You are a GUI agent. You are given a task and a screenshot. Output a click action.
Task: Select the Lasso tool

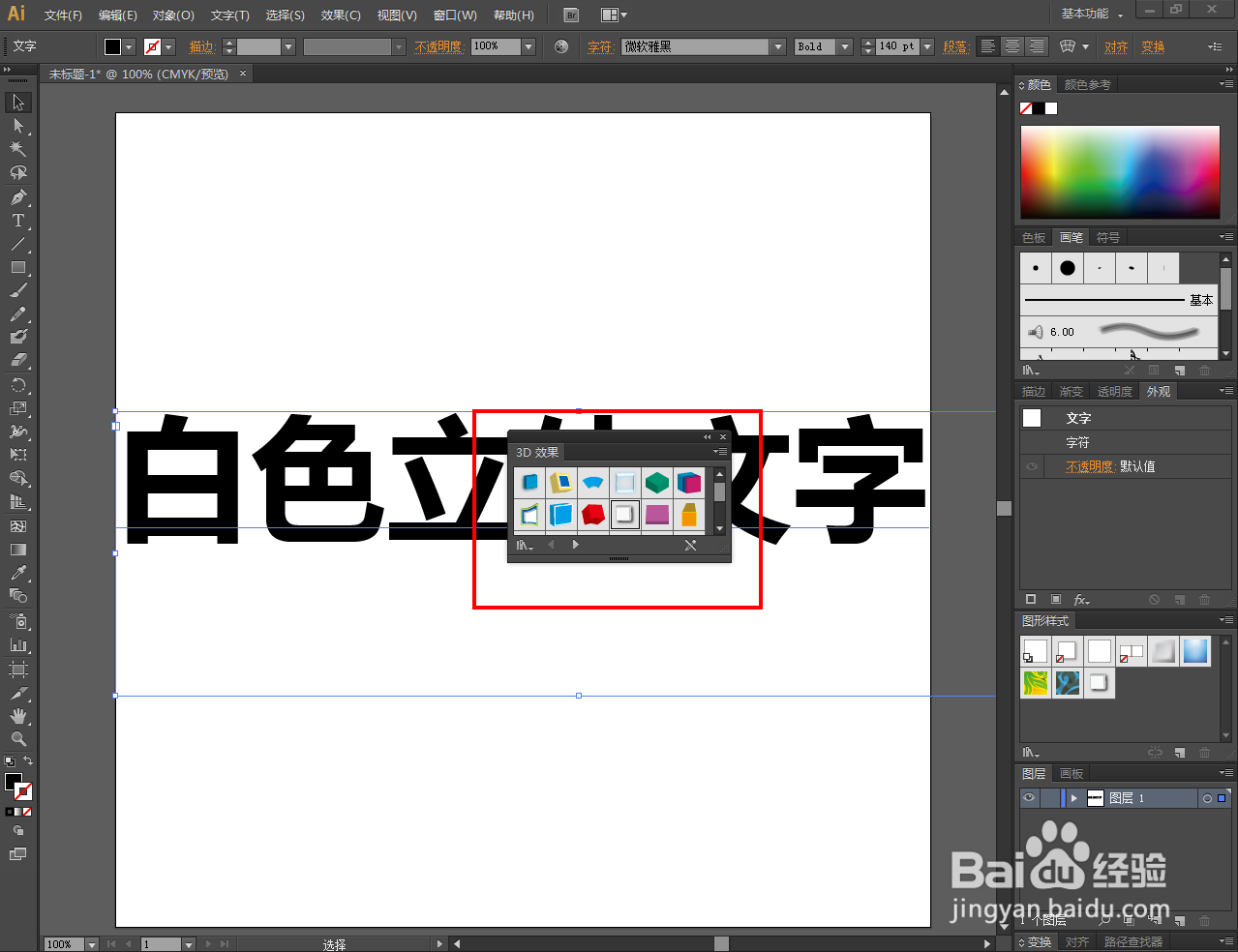coord(18,173)
